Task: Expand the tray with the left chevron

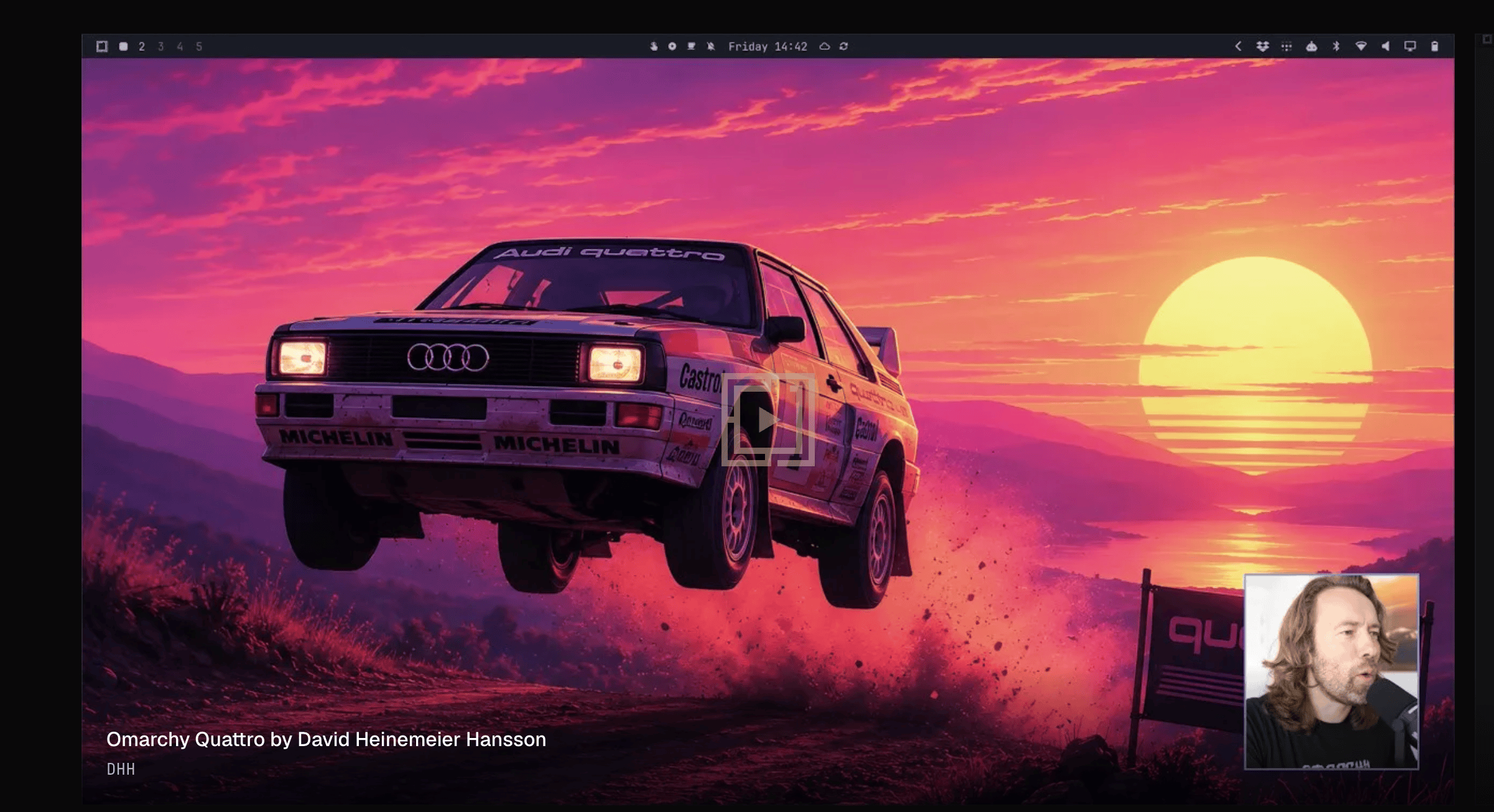Action: (x=1238, y=46)
